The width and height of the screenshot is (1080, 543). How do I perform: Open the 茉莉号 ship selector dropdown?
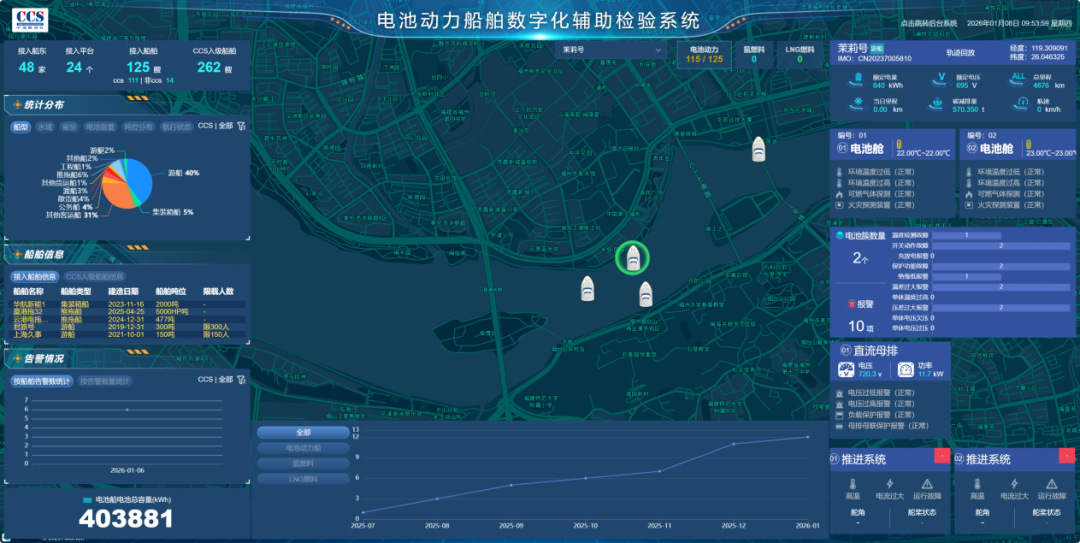point(611,49)
